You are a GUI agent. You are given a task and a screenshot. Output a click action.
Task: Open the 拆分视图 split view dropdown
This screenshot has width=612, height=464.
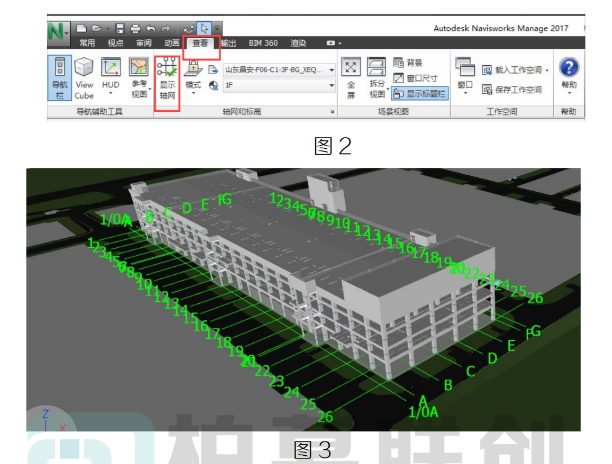pos(377,78)
